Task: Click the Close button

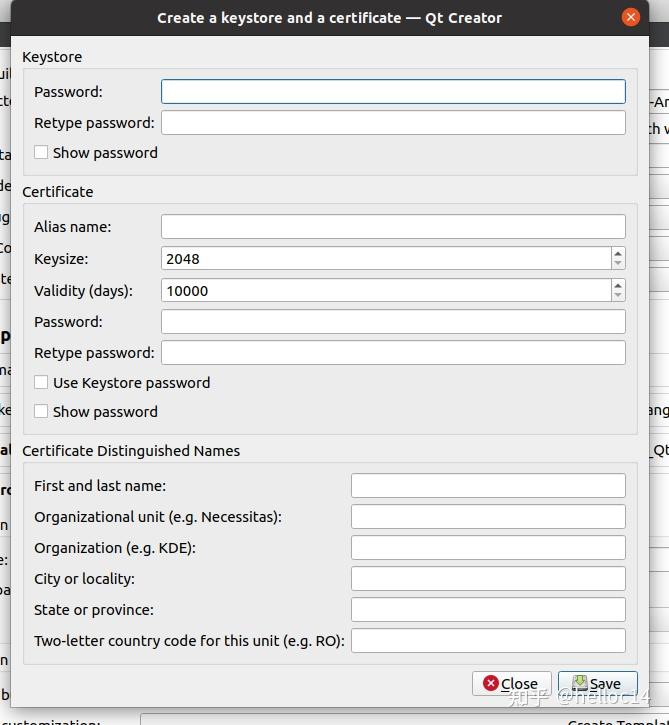Action: (x=511, y=684)
